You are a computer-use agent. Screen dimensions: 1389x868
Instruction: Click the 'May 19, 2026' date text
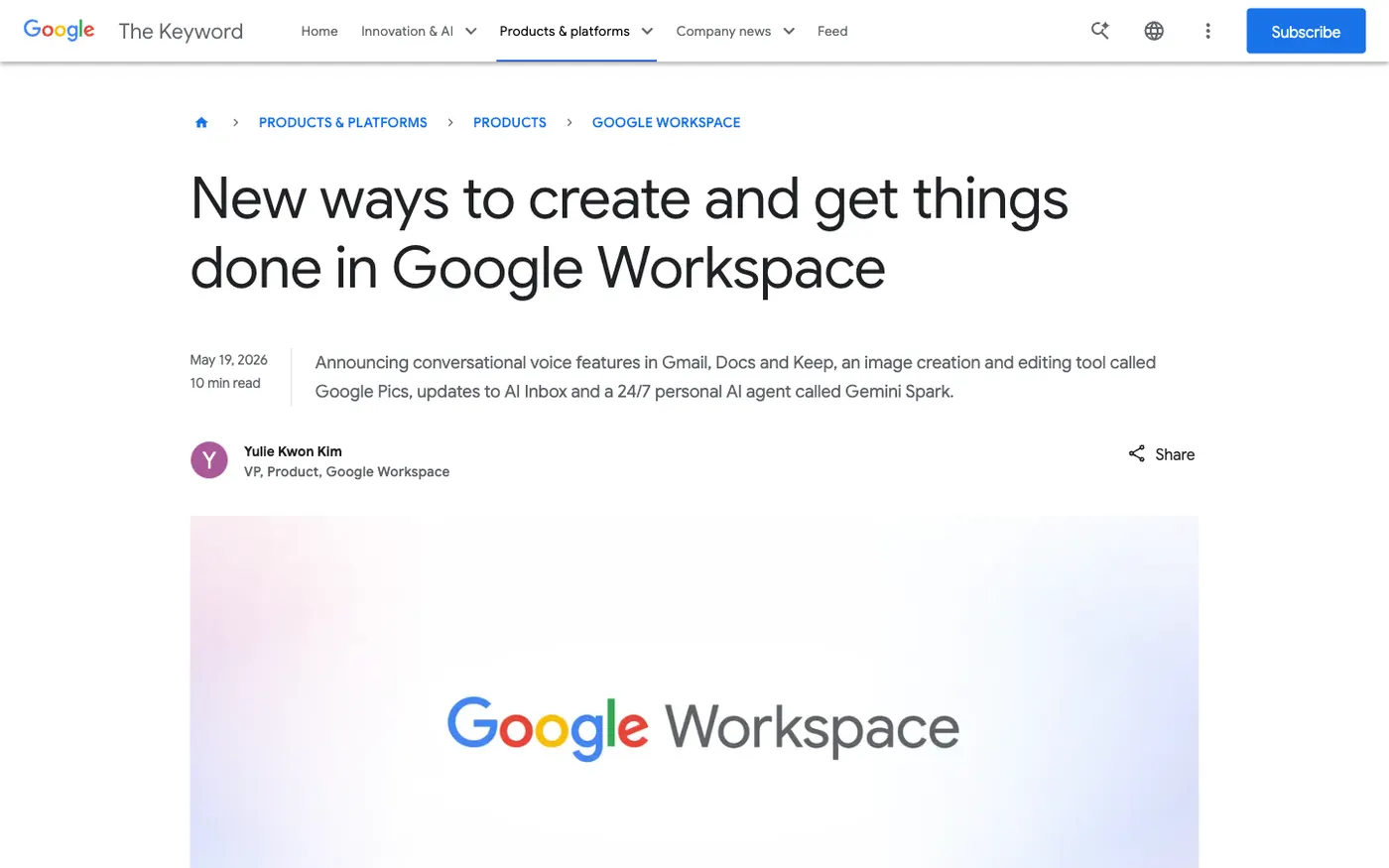[x=229, y=360]
